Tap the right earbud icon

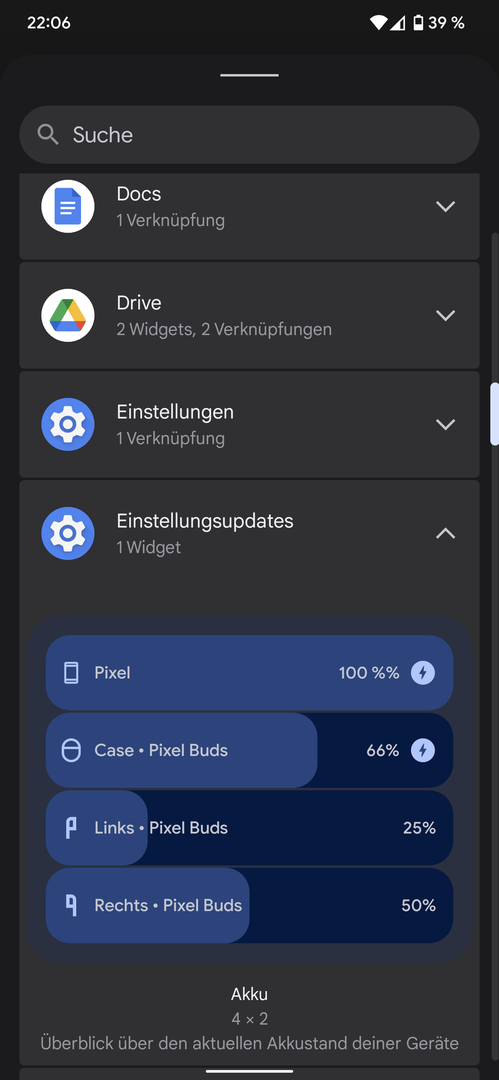(x=71, y=905)
